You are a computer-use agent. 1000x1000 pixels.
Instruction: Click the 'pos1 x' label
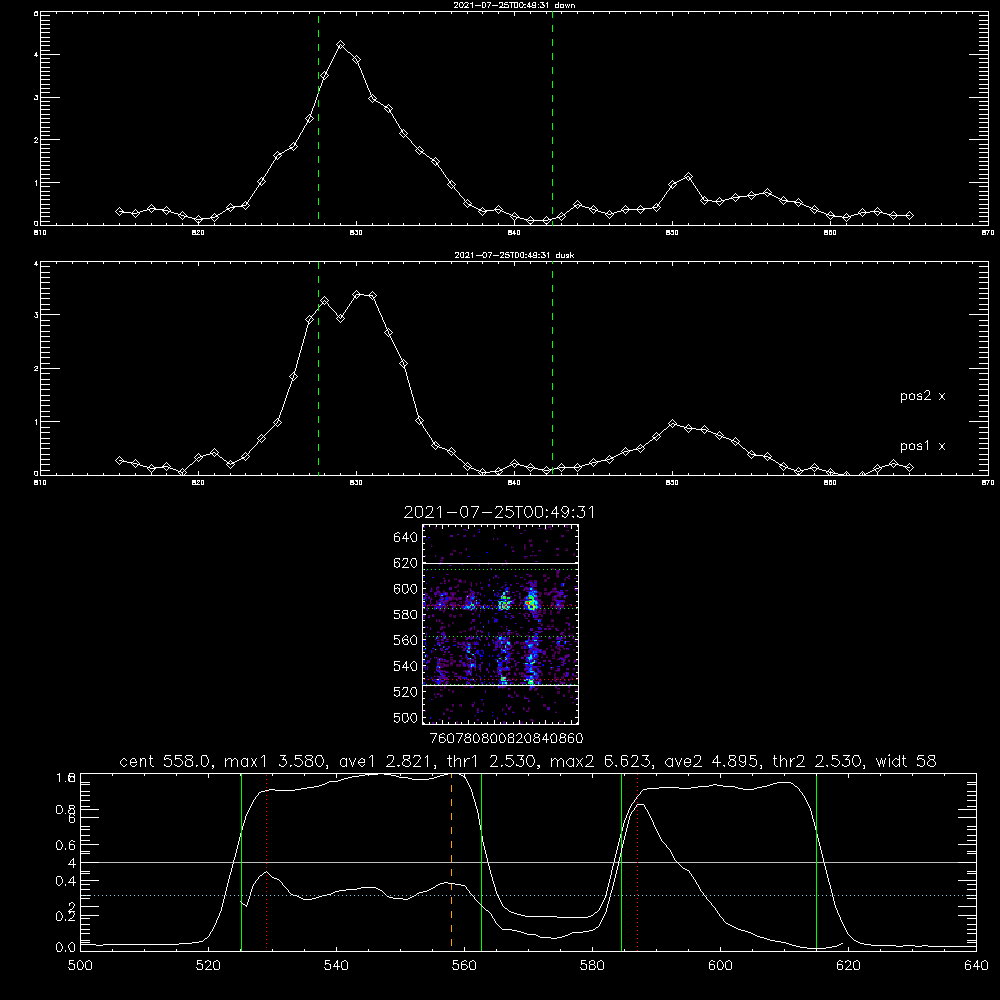click(x=922, y=446)
